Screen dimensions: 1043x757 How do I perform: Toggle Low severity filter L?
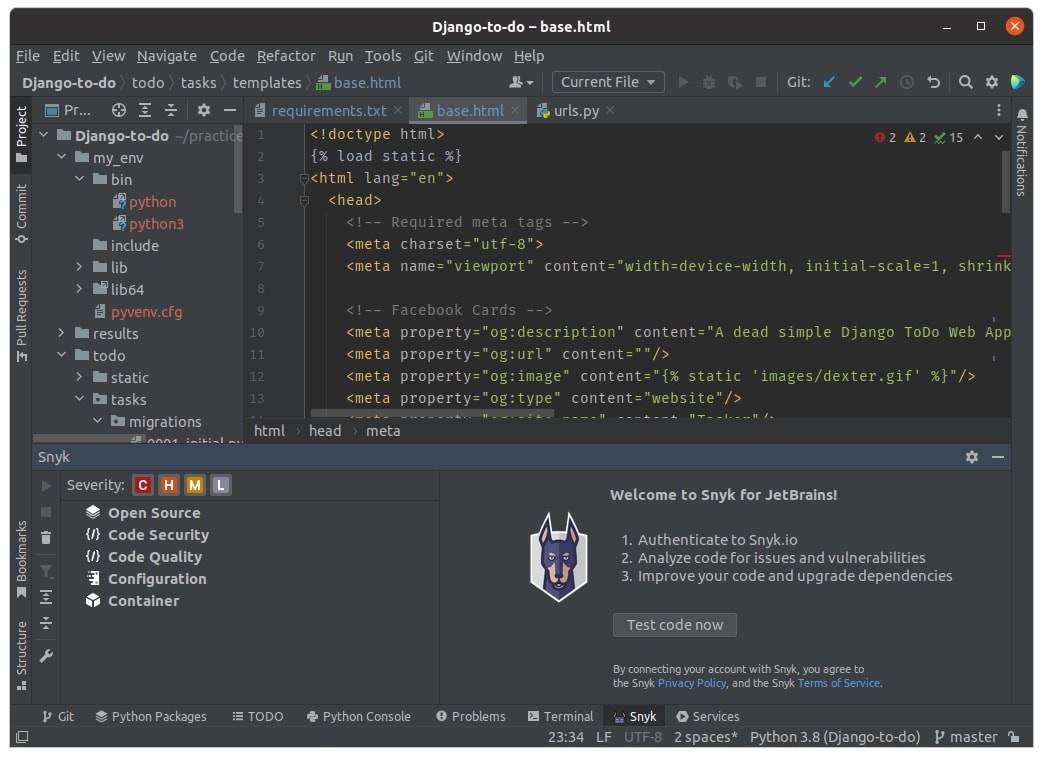point(221,486)
